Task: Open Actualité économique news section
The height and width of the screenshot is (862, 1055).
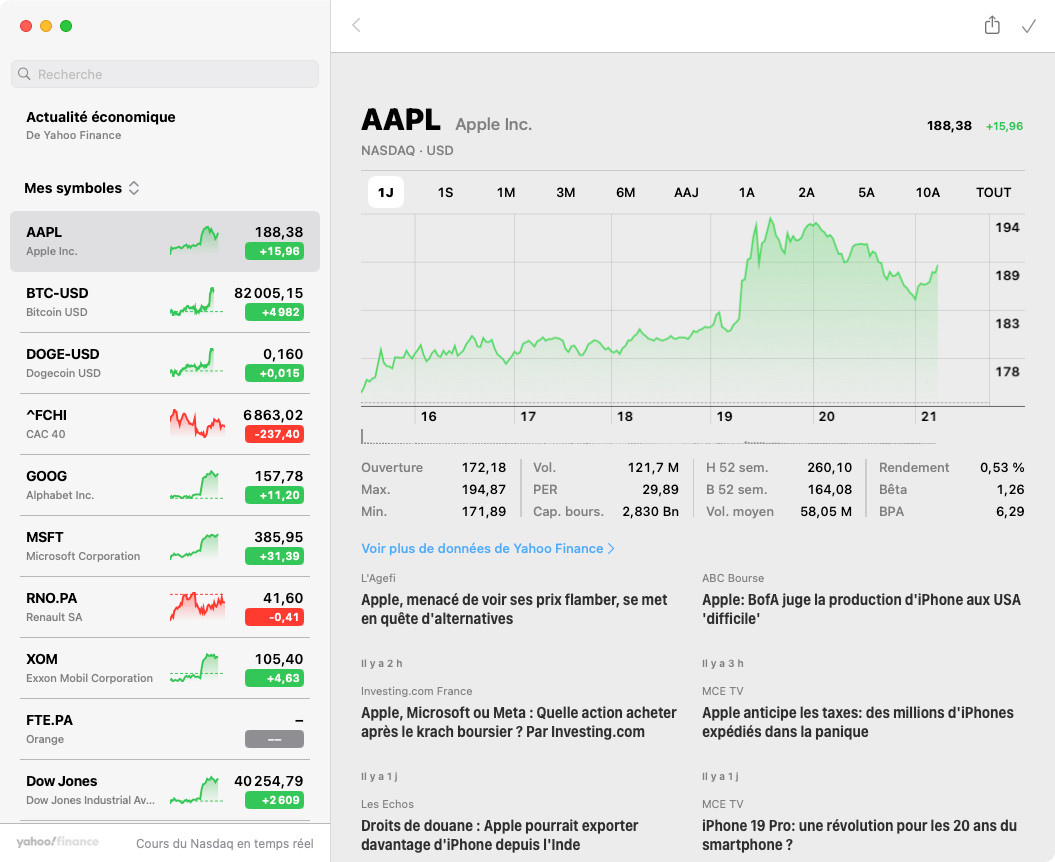Action: [x=100, y=125]
